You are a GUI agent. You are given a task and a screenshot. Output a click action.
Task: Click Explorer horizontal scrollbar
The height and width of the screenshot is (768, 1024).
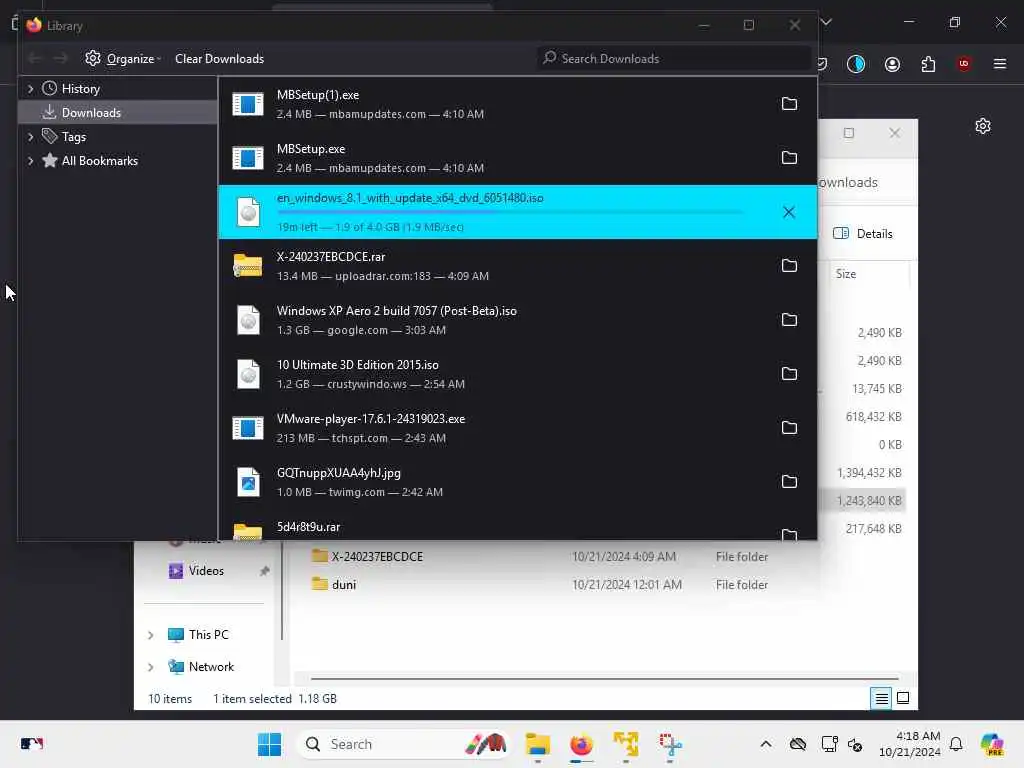pos(604,679)
